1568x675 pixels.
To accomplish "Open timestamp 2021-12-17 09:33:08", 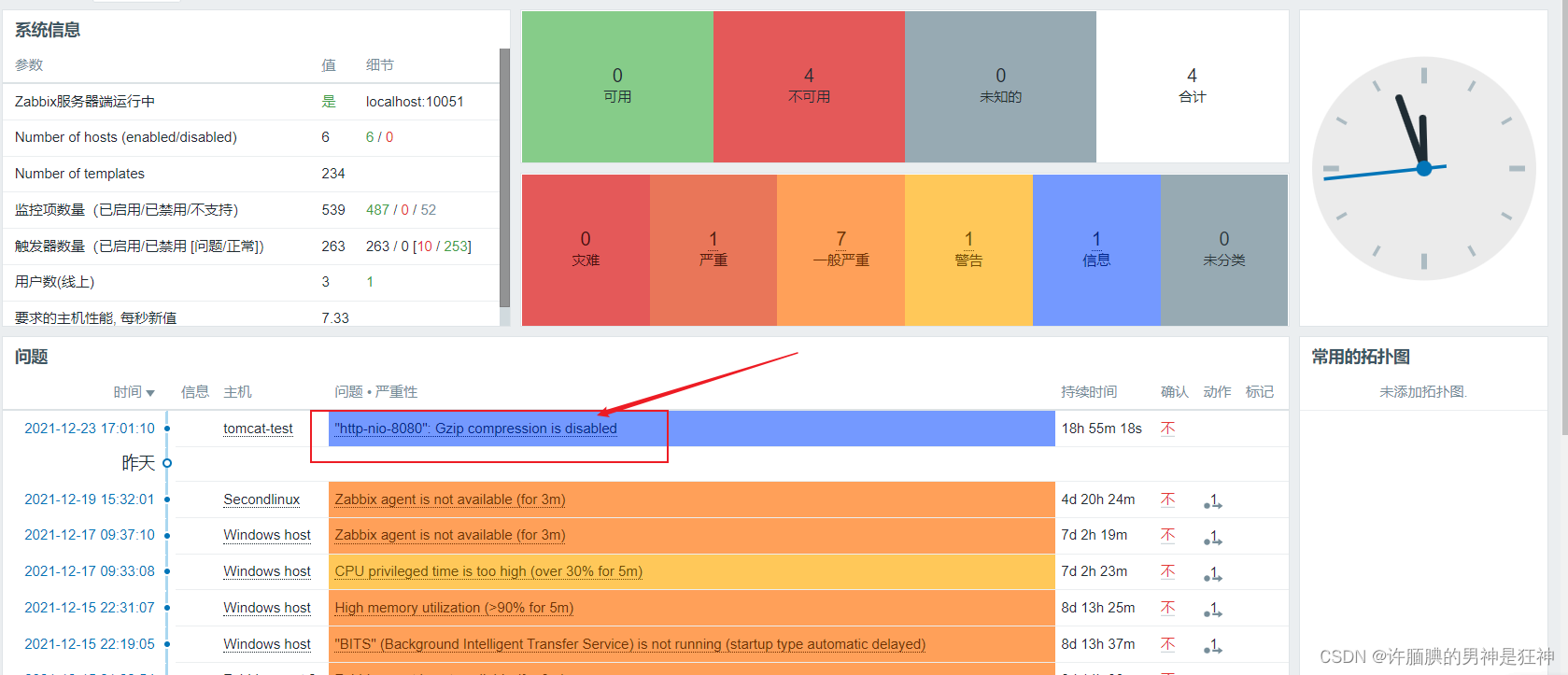I will 90,571.
